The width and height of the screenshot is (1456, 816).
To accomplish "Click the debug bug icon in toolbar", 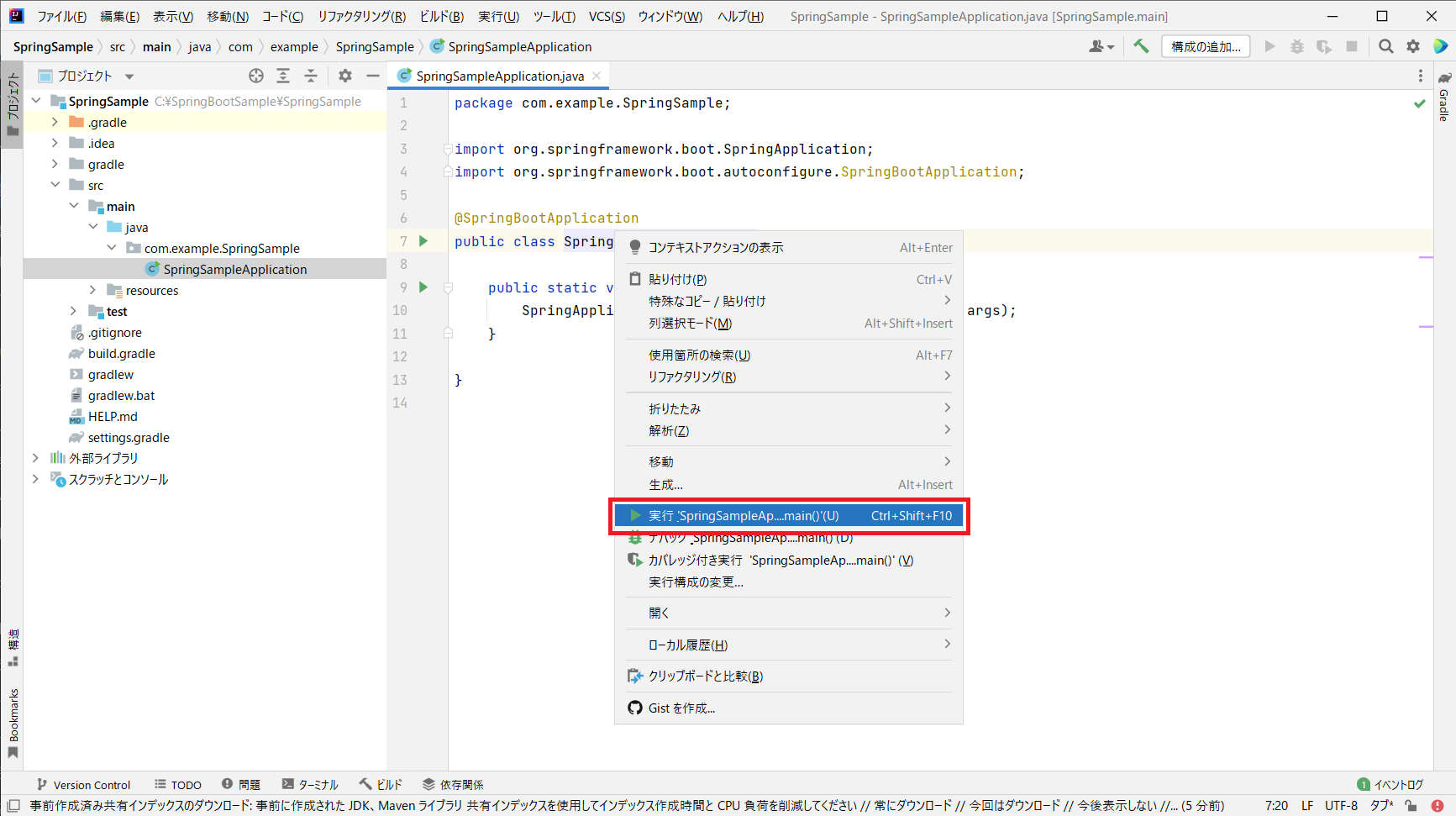I will click(1296, 46).
